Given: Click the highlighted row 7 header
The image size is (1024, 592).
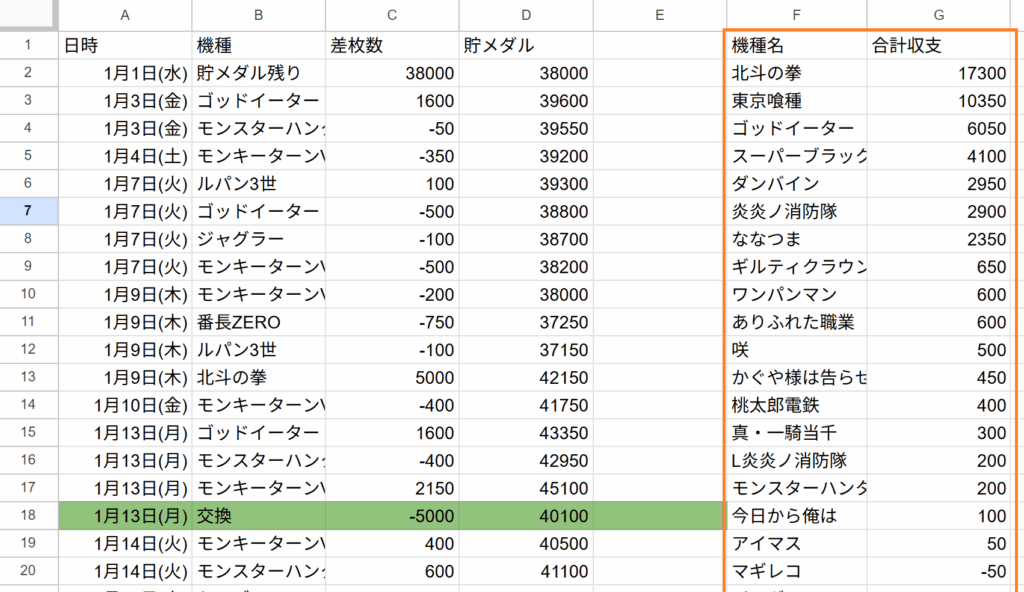Looking at the screenshot, I should [28, 211].
